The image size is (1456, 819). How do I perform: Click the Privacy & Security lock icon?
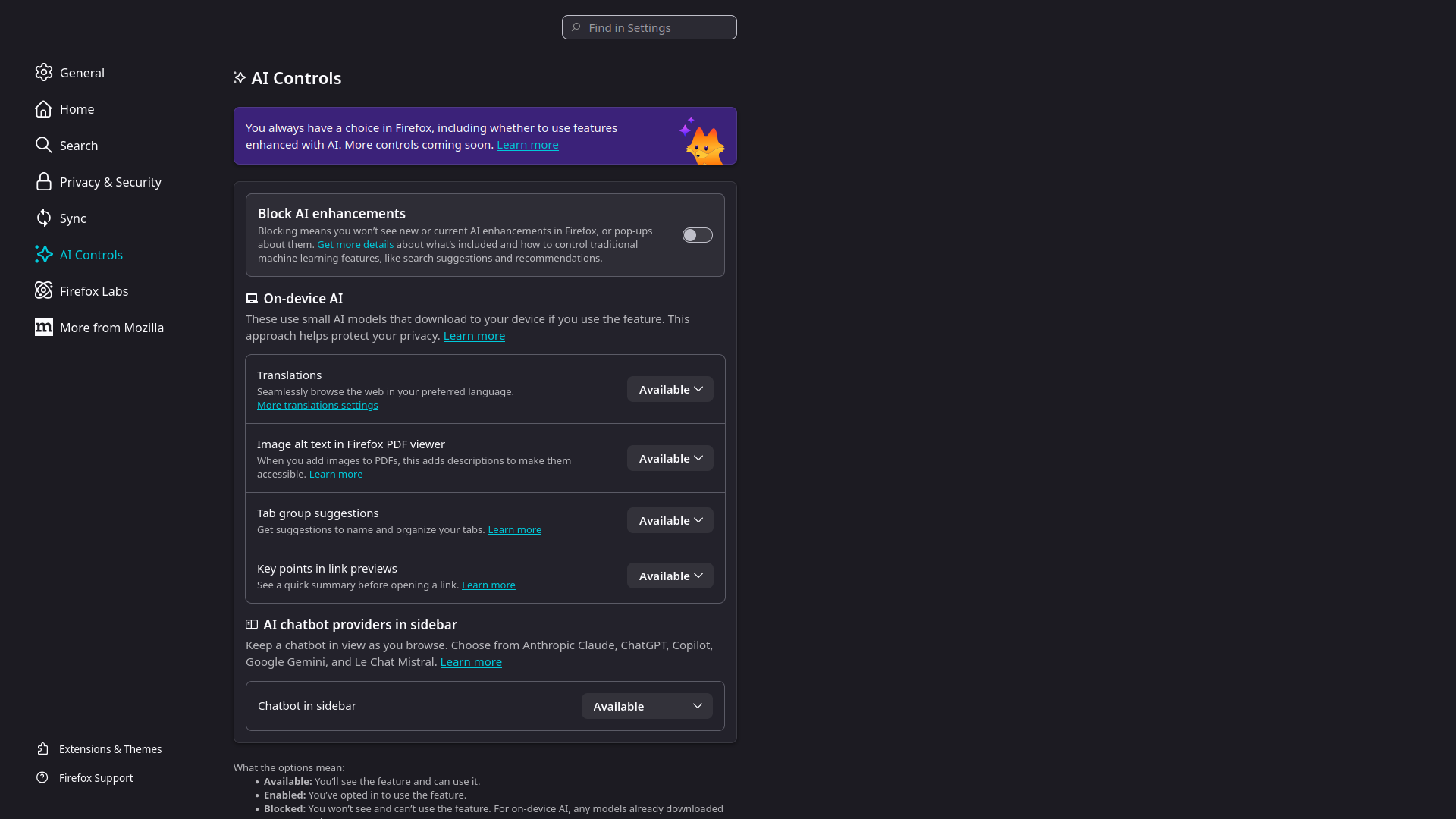43,181
